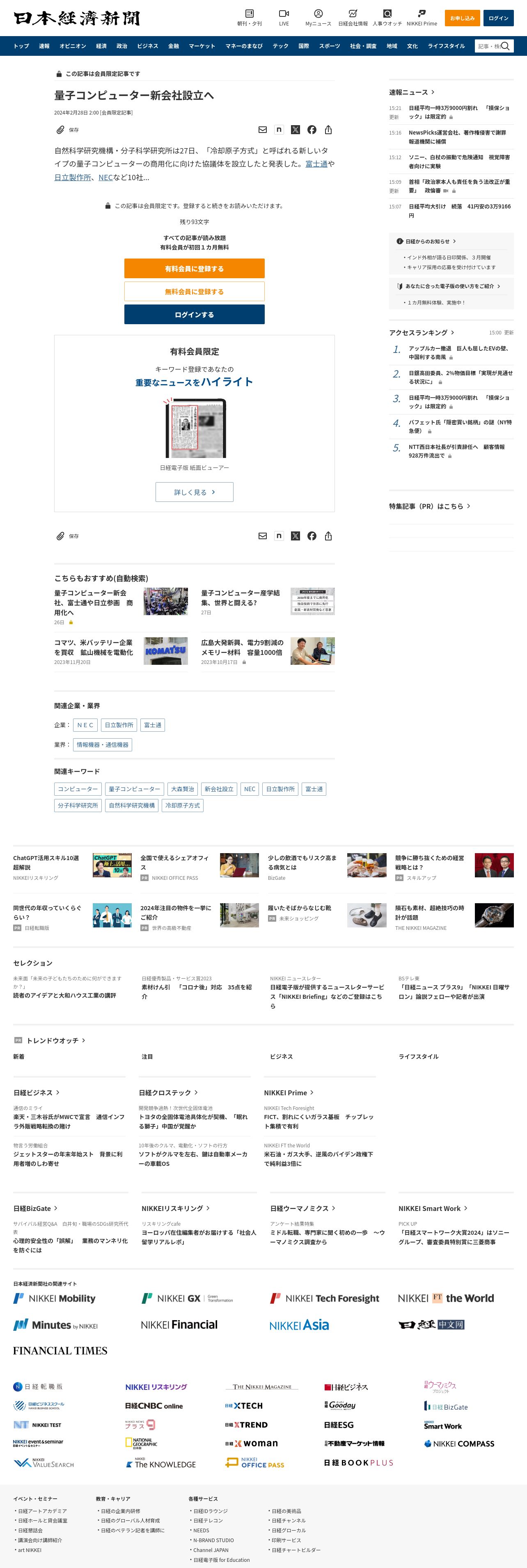Click the top share/export icon
This screenshot has width=527, height=1568.
pyautogui.click(x=328, y=130)
